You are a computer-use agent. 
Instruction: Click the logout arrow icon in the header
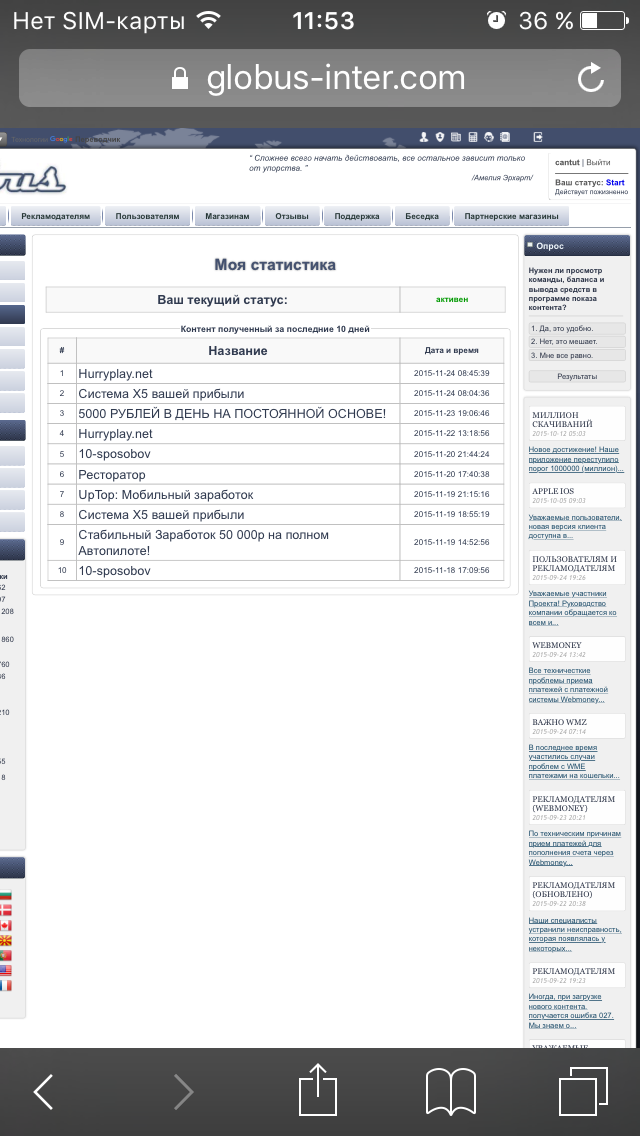coord(539,137)
